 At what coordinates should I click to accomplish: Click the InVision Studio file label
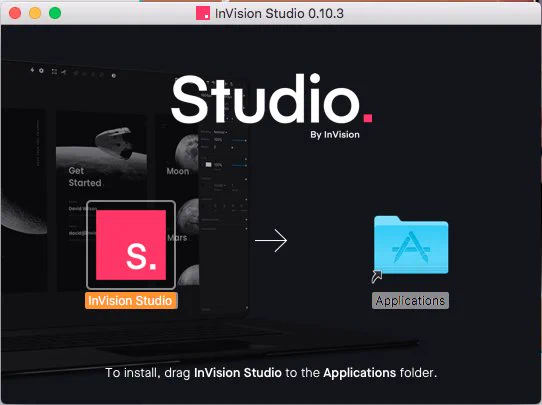[131, 300]
